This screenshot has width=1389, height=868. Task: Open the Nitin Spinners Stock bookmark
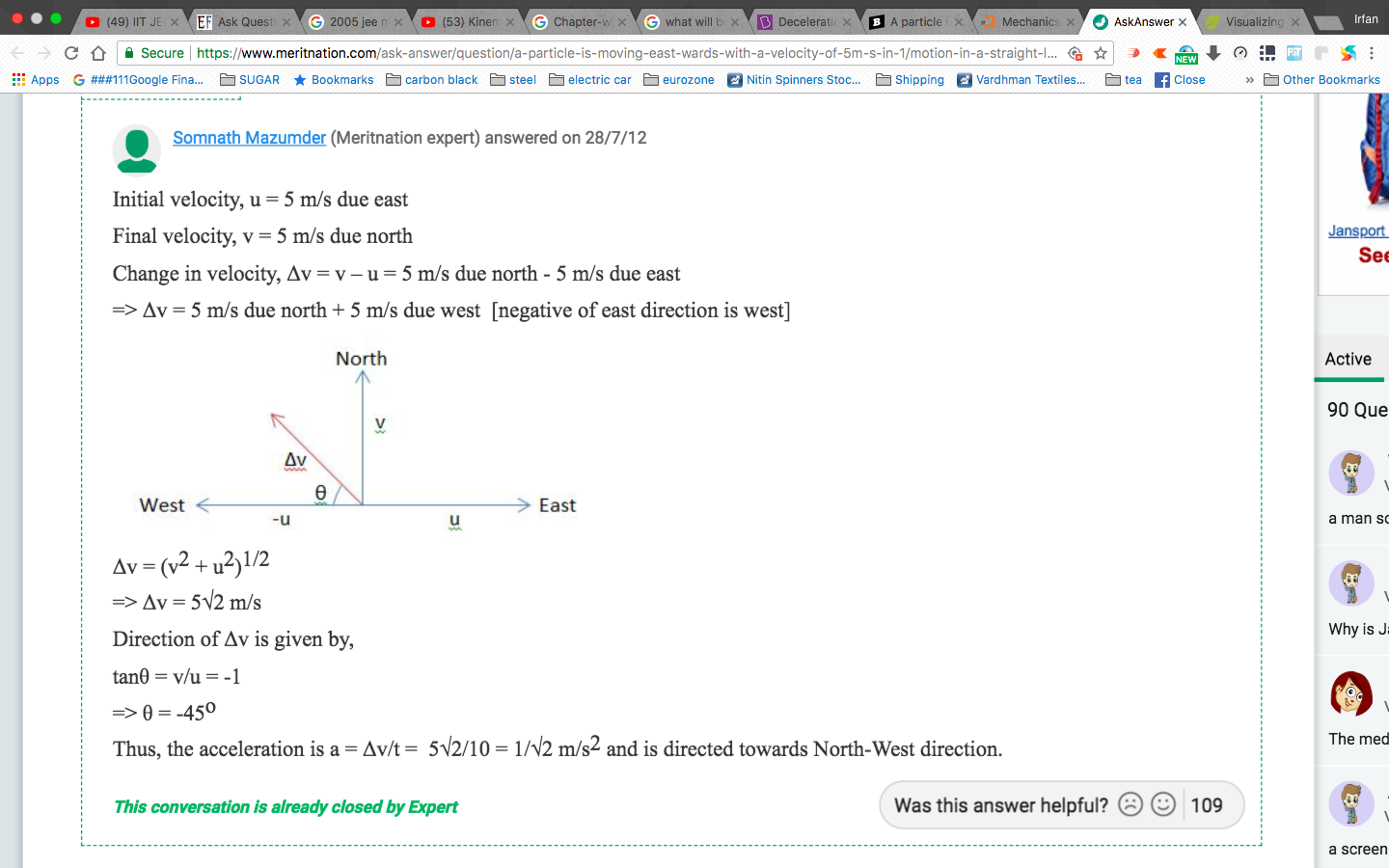pyautogui.click(x=795, y=80)
